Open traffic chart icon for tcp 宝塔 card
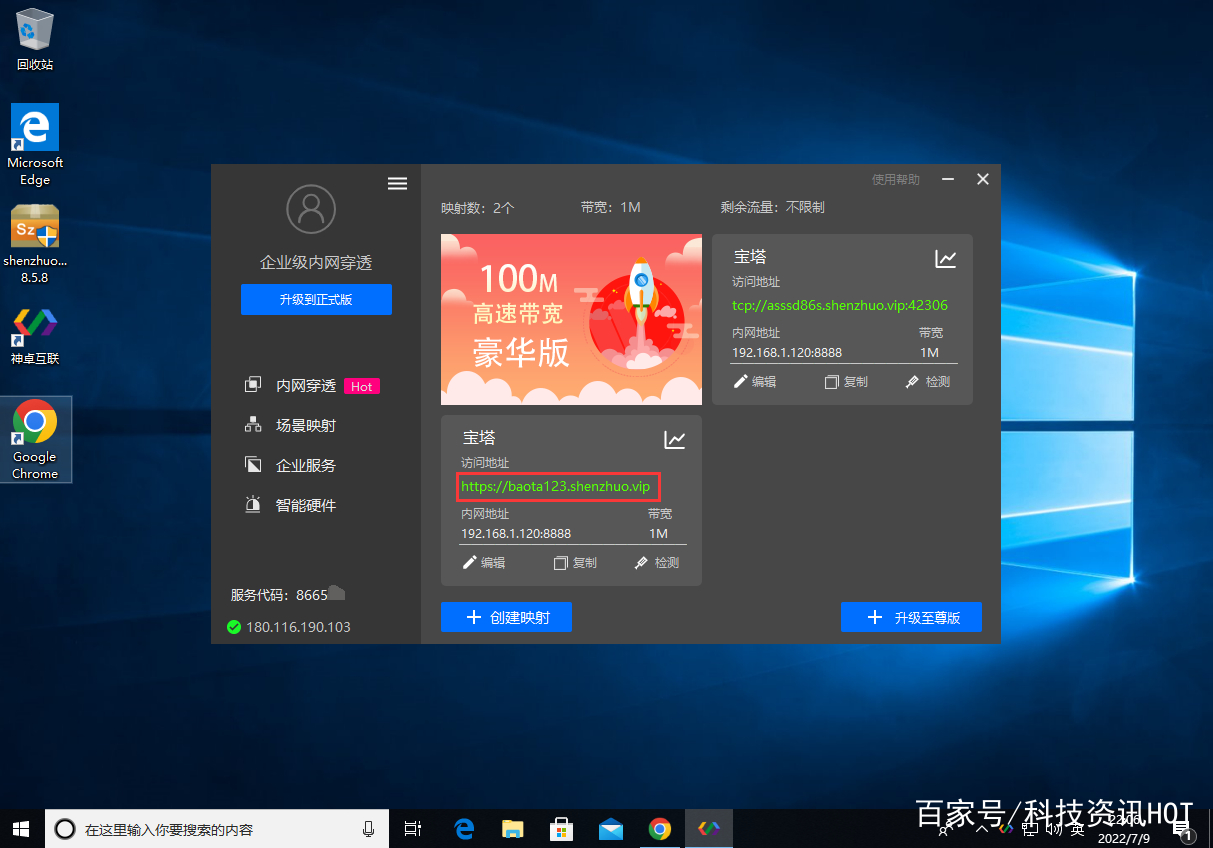 [x=946, y=259]
